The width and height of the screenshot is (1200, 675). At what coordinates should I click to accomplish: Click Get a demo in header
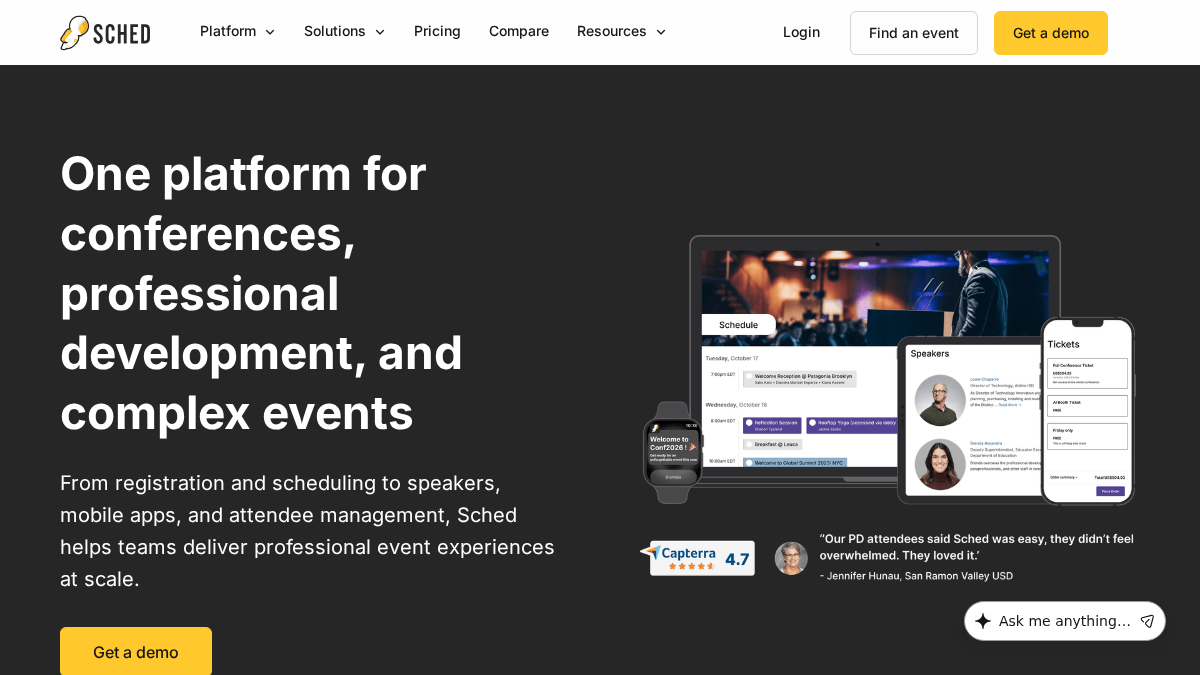tap(1051, 33)
